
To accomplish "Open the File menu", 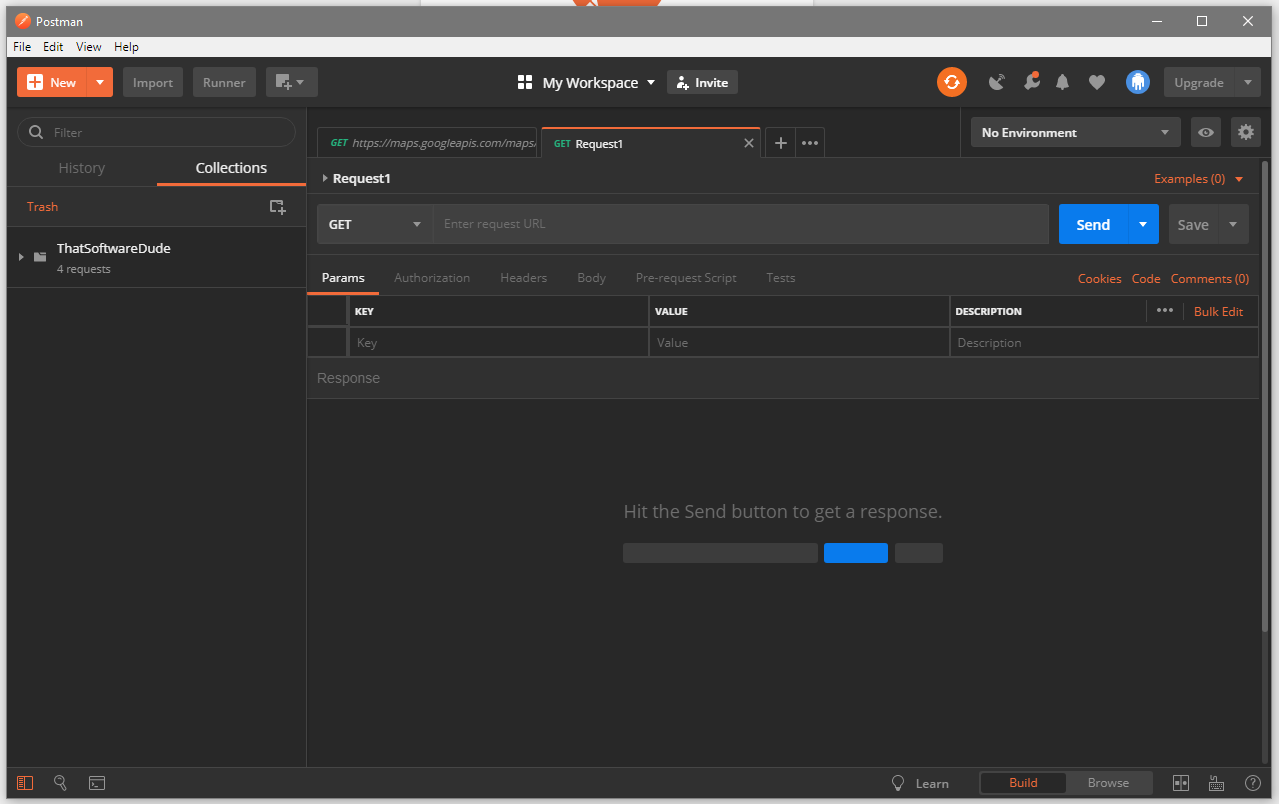I will 22,47.
